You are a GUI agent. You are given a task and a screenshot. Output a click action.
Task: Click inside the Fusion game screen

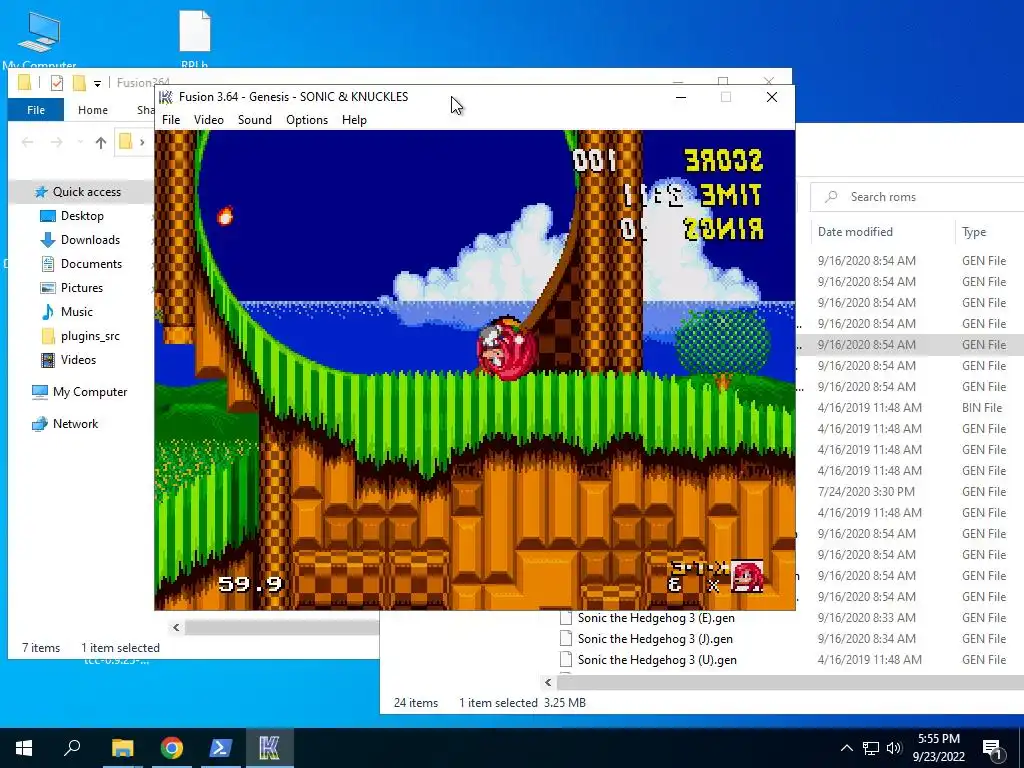pos(475,370)
